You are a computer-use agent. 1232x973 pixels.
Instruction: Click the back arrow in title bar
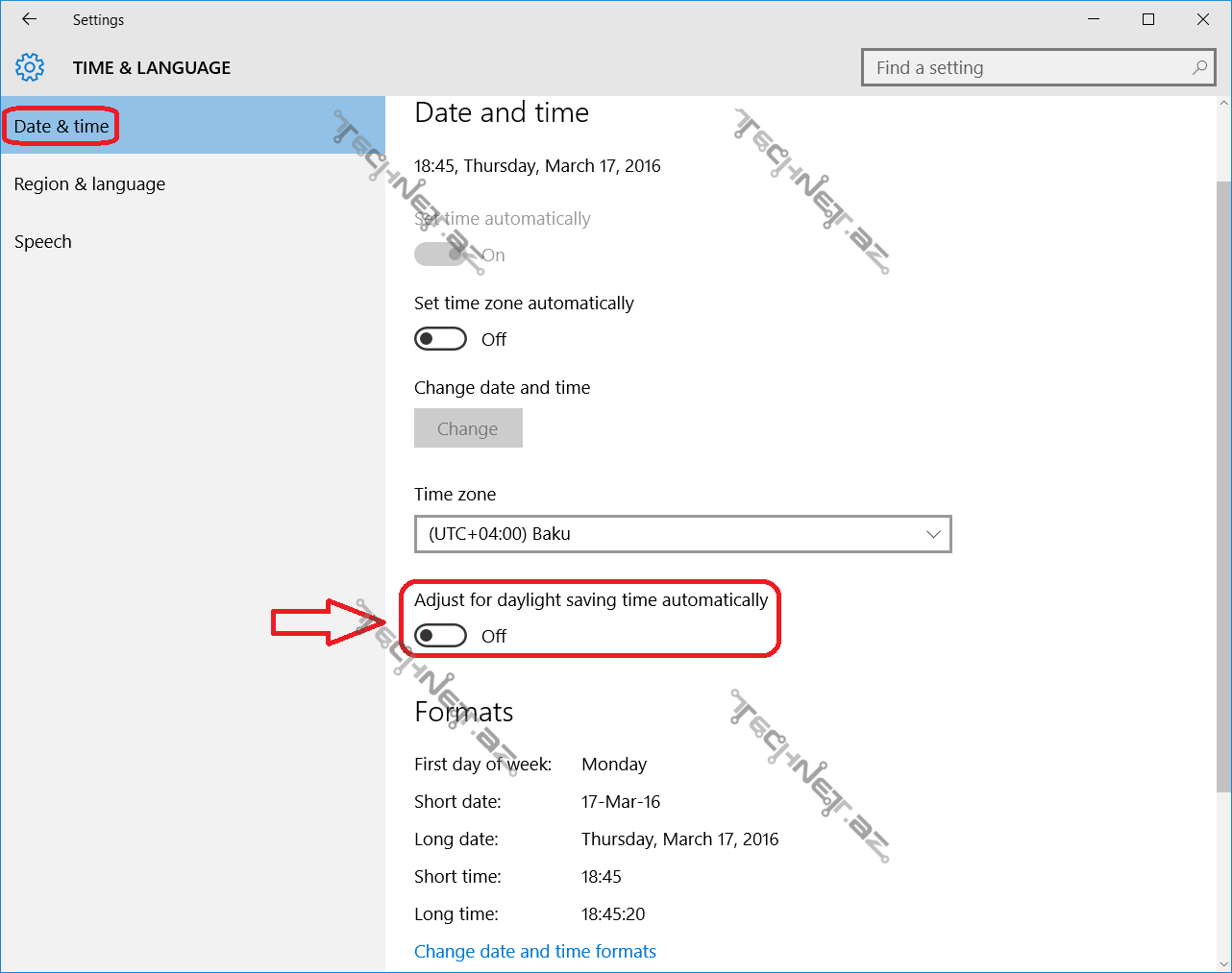(29, 19)
